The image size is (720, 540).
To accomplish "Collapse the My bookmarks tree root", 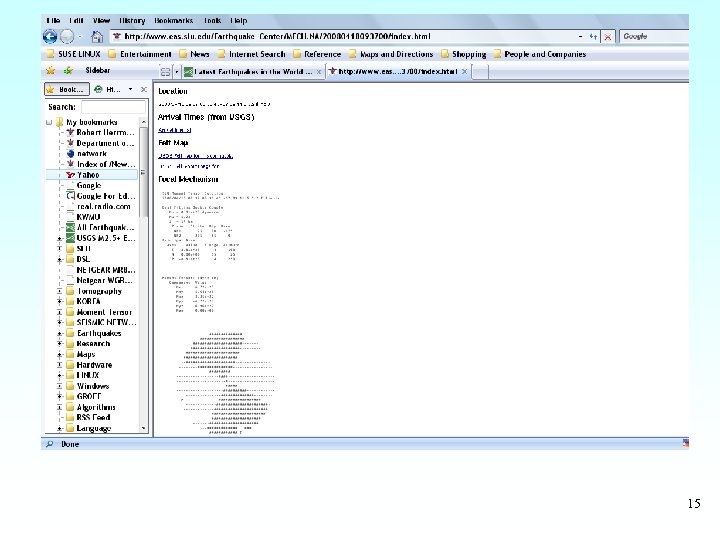I will pyautogui.click(x=48, y=122).
